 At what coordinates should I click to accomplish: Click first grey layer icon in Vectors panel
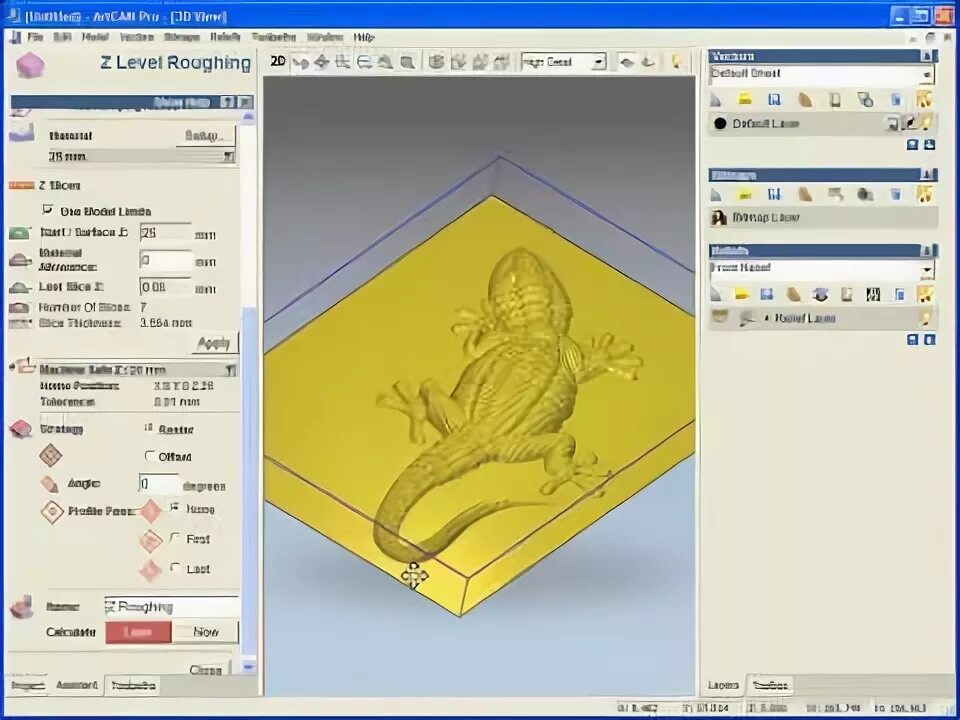(716, 99)
